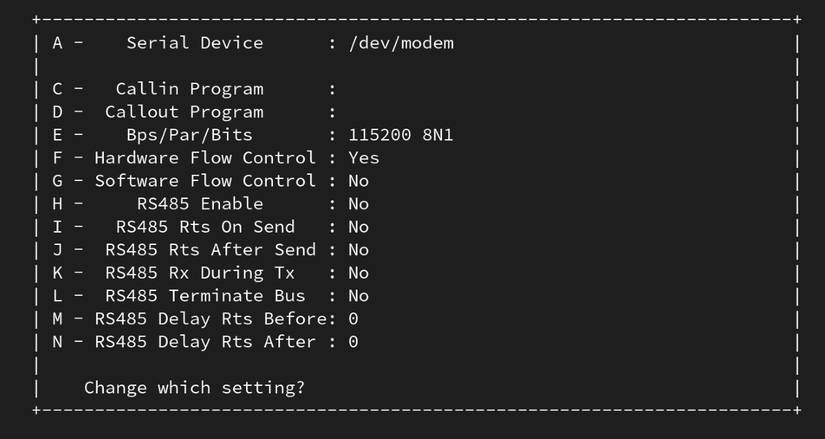Select the Callin Program menu entry
This screenshot has width=825, height=439.
[189, 89]
